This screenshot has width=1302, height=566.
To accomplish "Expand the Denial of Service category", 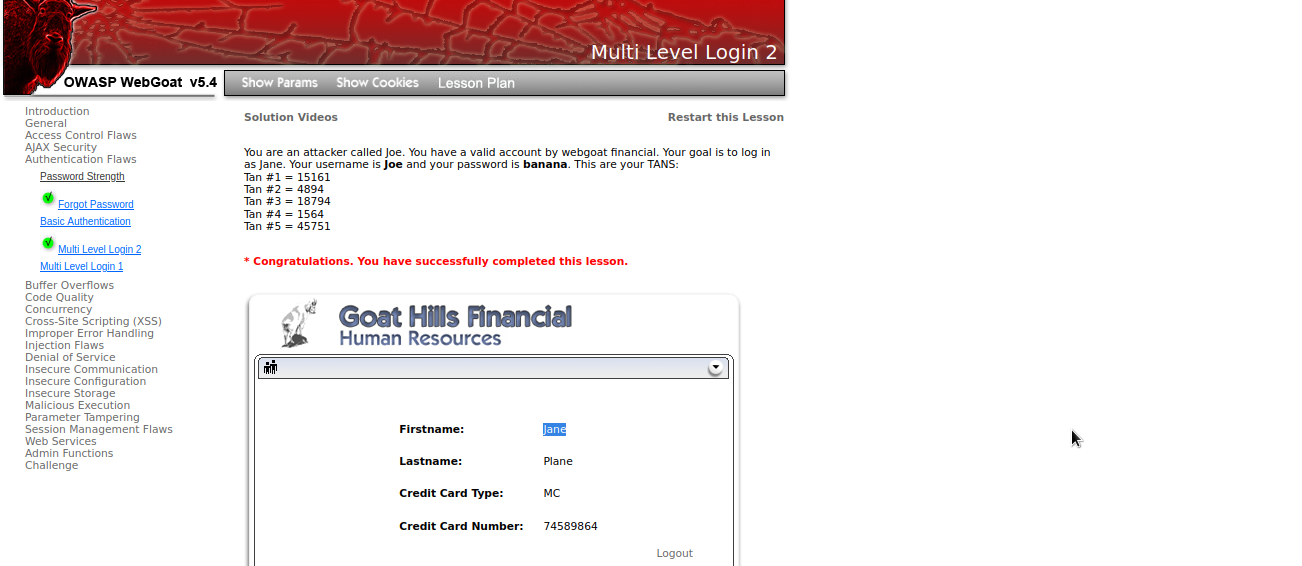I will tap(70, 357).
